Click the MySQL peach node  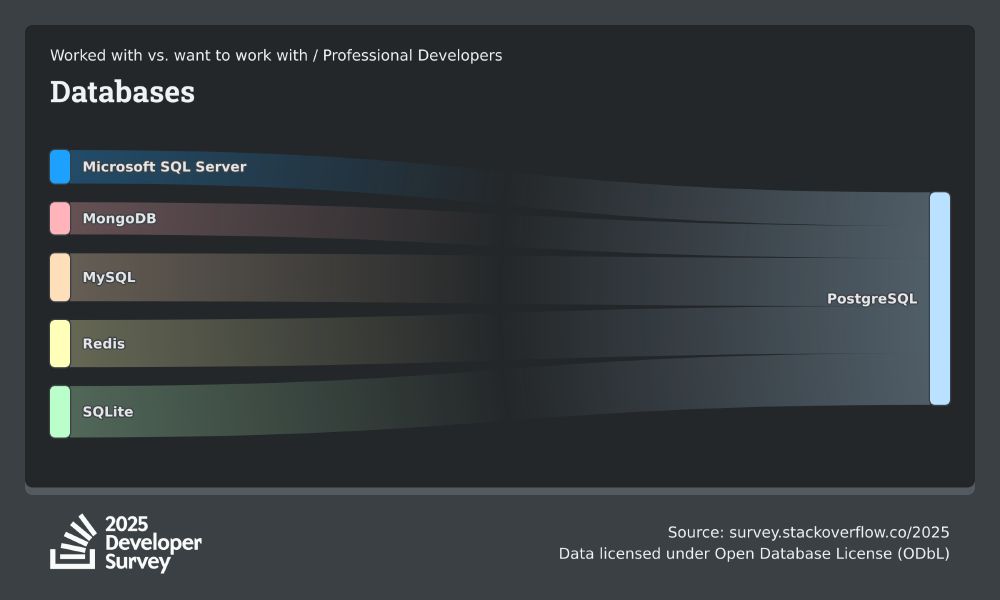[x=60, y=277]
